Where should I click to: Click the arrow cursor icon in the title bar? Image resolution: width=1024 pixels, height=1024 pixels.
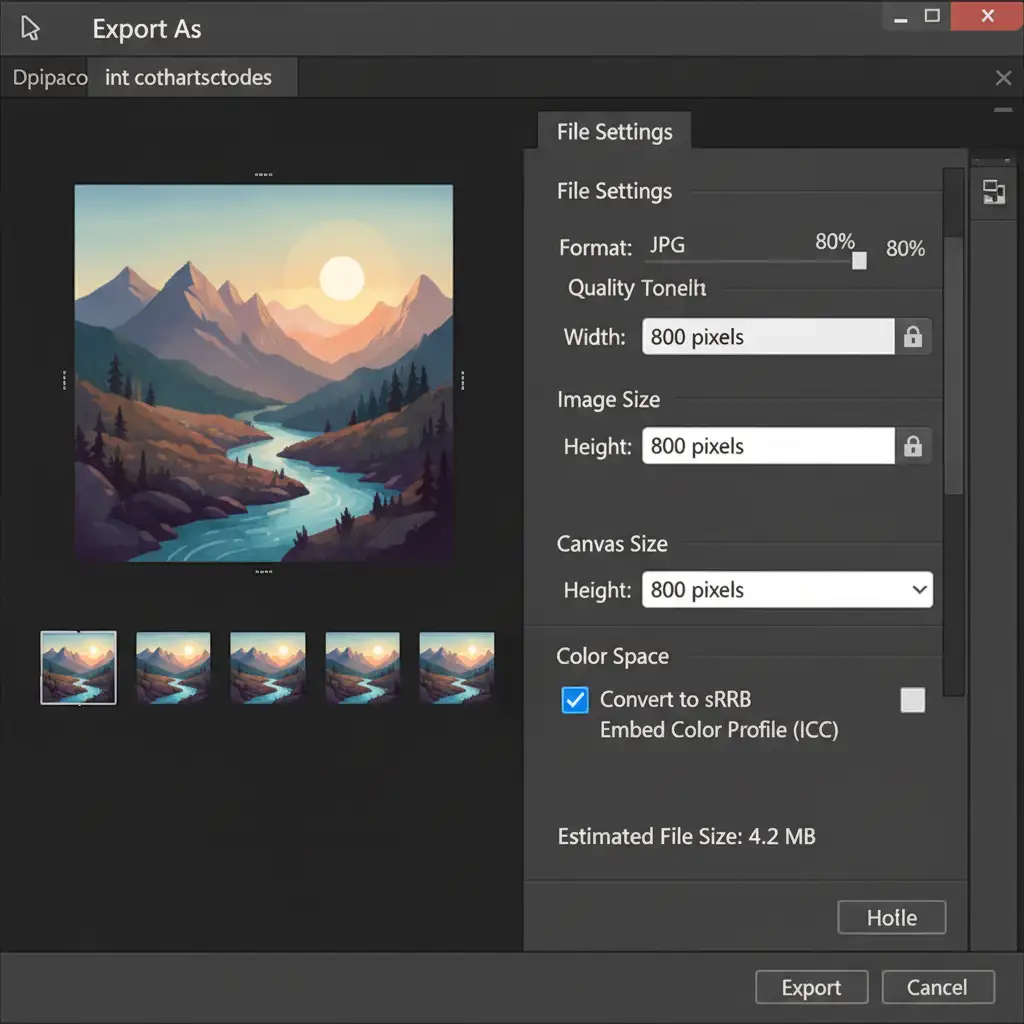31,29
